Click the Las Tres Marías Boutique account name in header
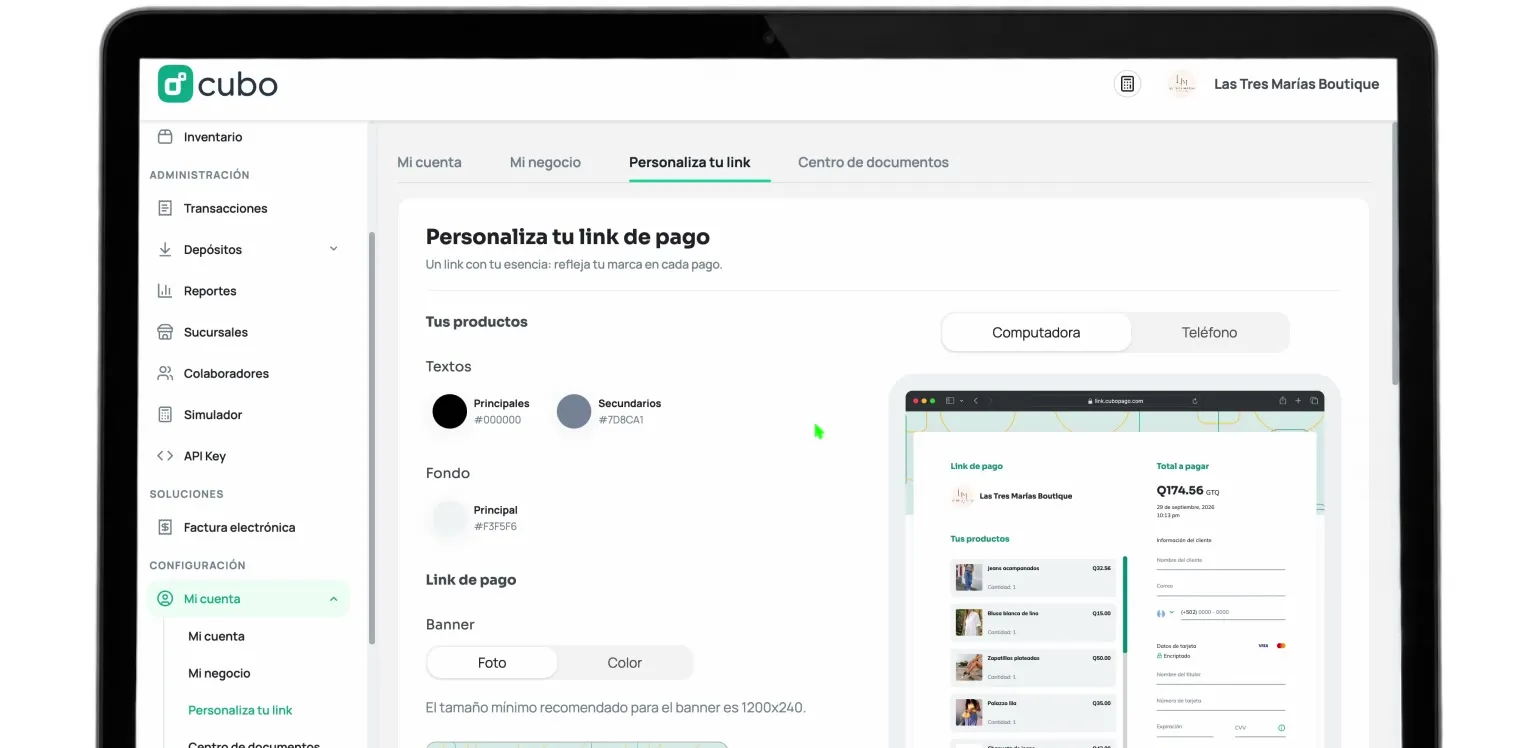 click(1297, 84)
